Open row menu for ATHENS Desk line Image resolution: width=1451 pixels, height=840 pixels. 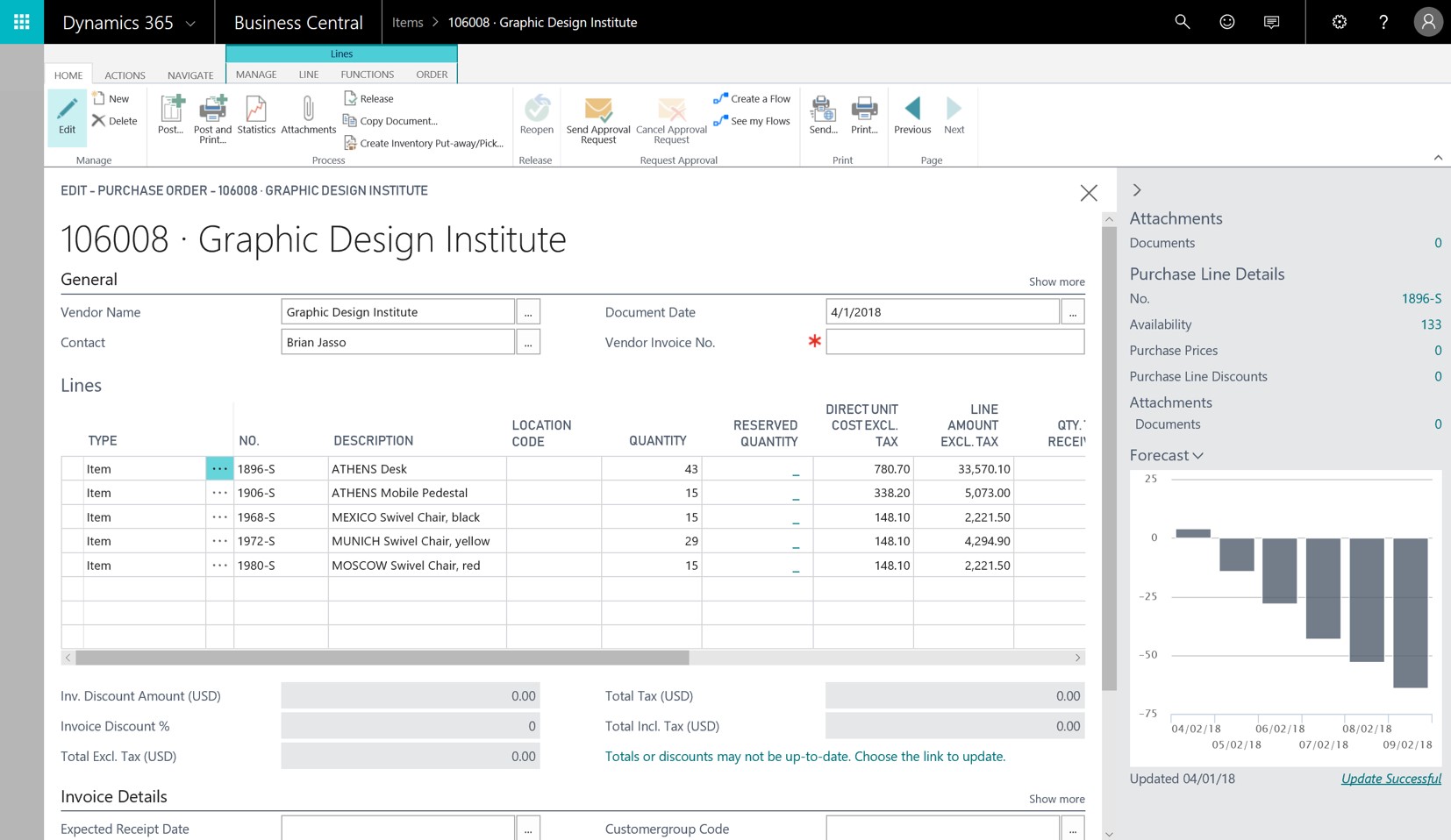coord(219,468)
